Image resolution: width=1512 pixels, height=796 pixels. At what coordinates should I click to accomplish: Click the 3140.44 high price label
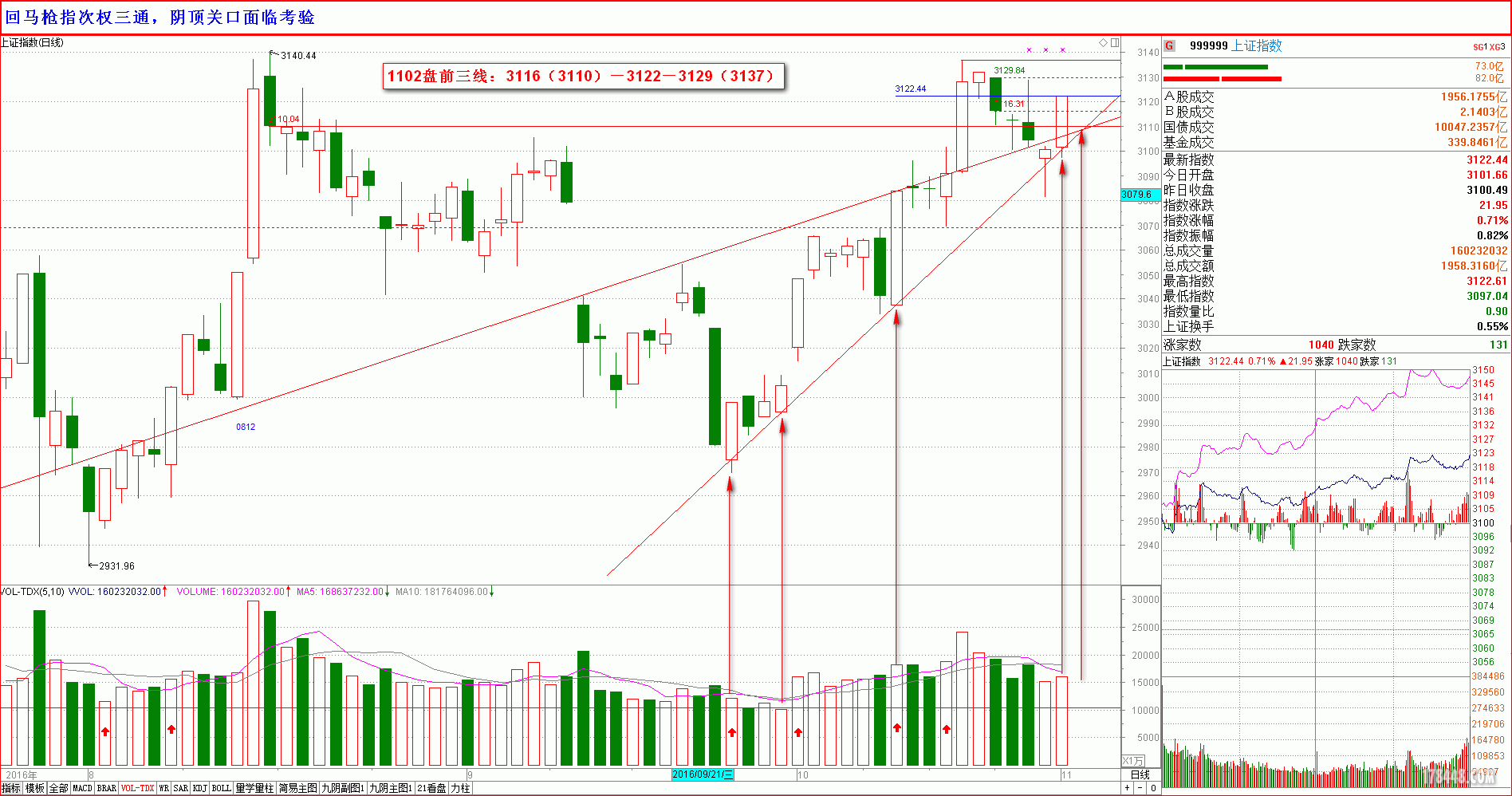click(x=298, y=56)
